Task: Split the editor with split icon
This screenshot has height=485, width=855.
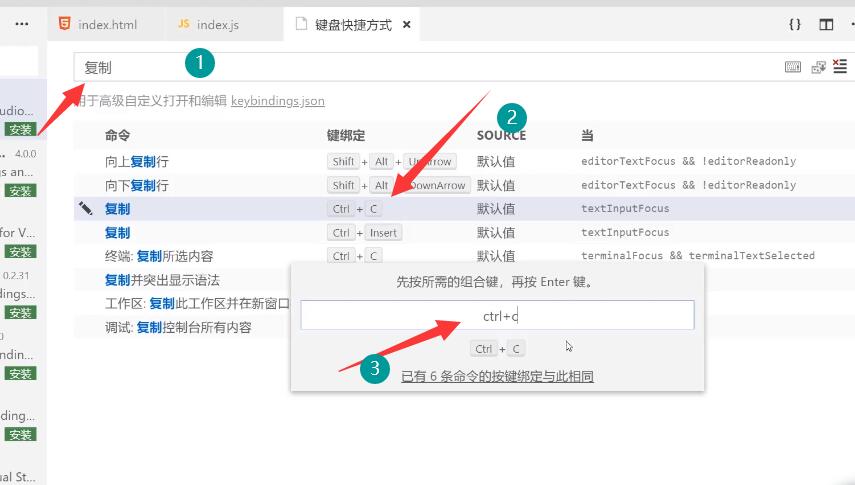Action: (826, 25)
